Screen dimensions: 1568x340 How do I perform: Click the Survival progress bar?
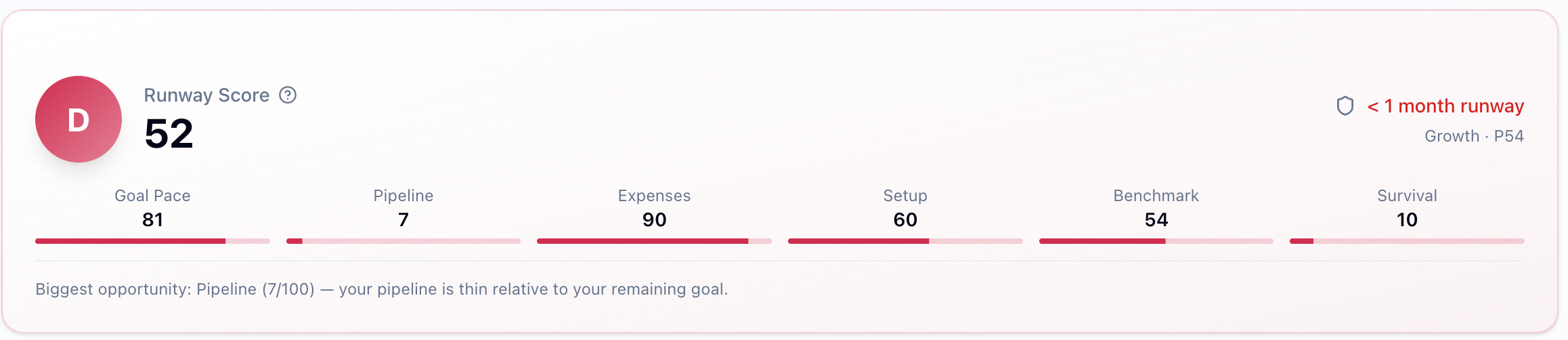click(x=1407, y=241)
